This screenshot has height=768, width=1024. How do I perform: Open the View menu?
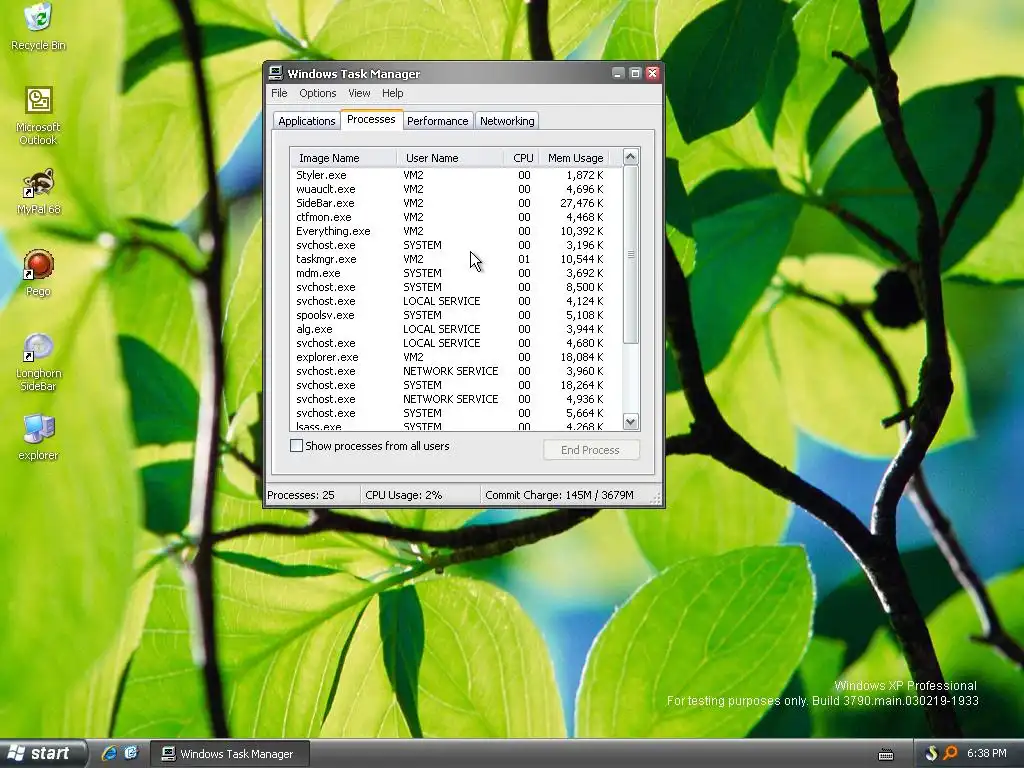coord(359,93)
